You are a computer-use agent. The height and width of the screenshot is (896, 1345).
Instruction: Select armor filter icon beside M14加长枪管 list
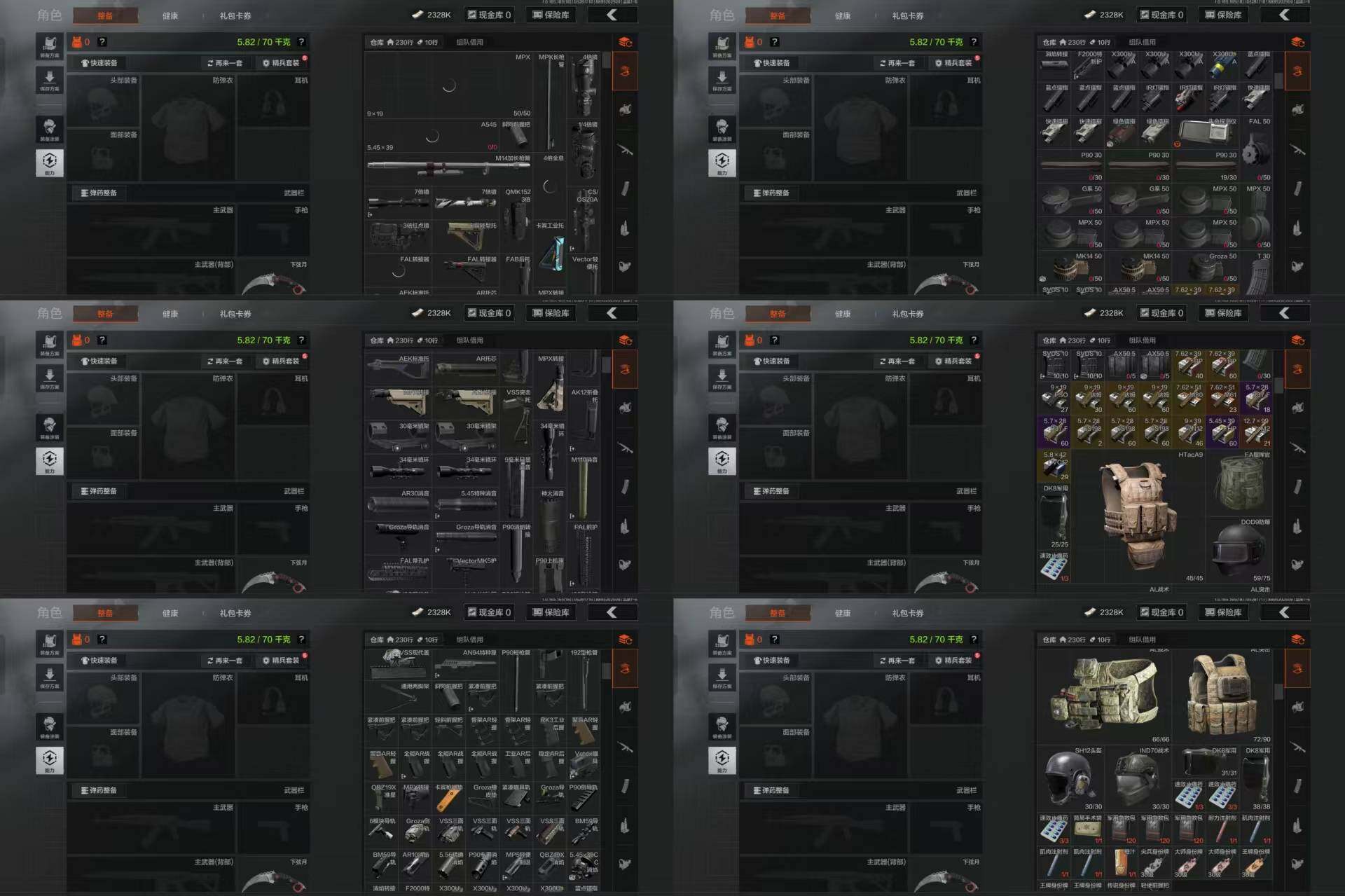(x=625, y=109)
